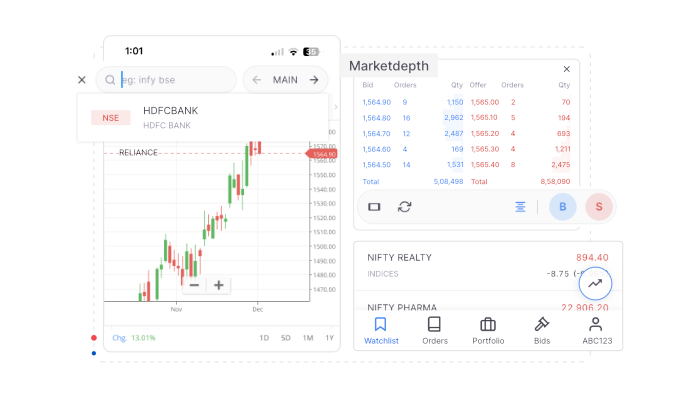Zoom out the chart with minus button
Image resolution: width=700 pixels, height=400 pixels.
tap(194, 285)
